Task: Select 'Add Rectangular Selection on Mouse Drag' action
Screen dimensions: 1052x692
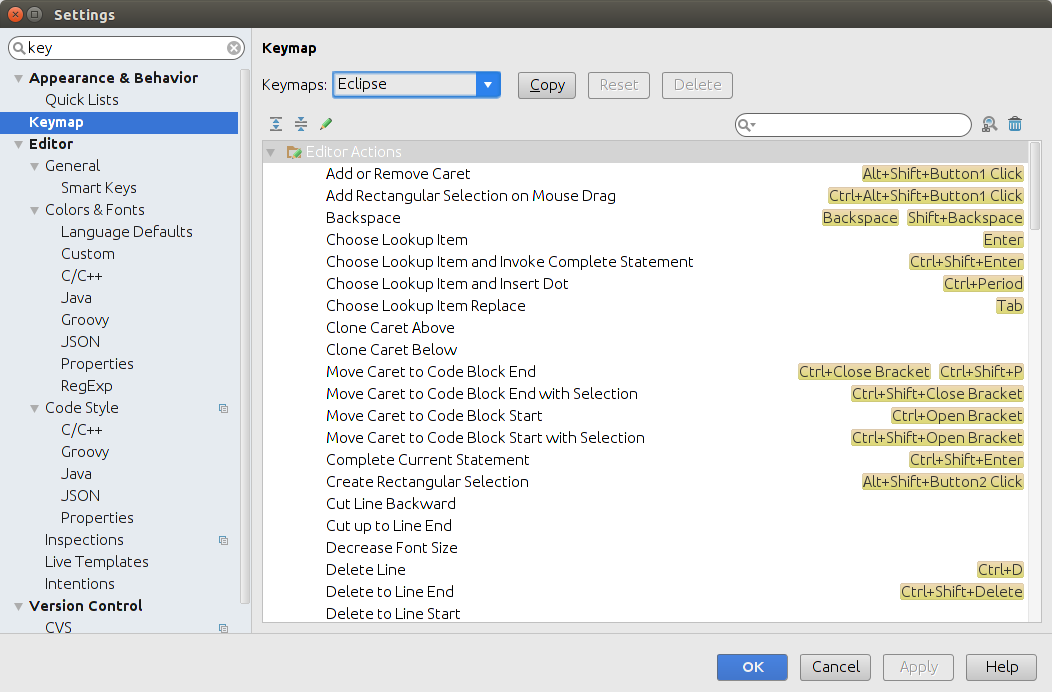Action: point(470,196)
